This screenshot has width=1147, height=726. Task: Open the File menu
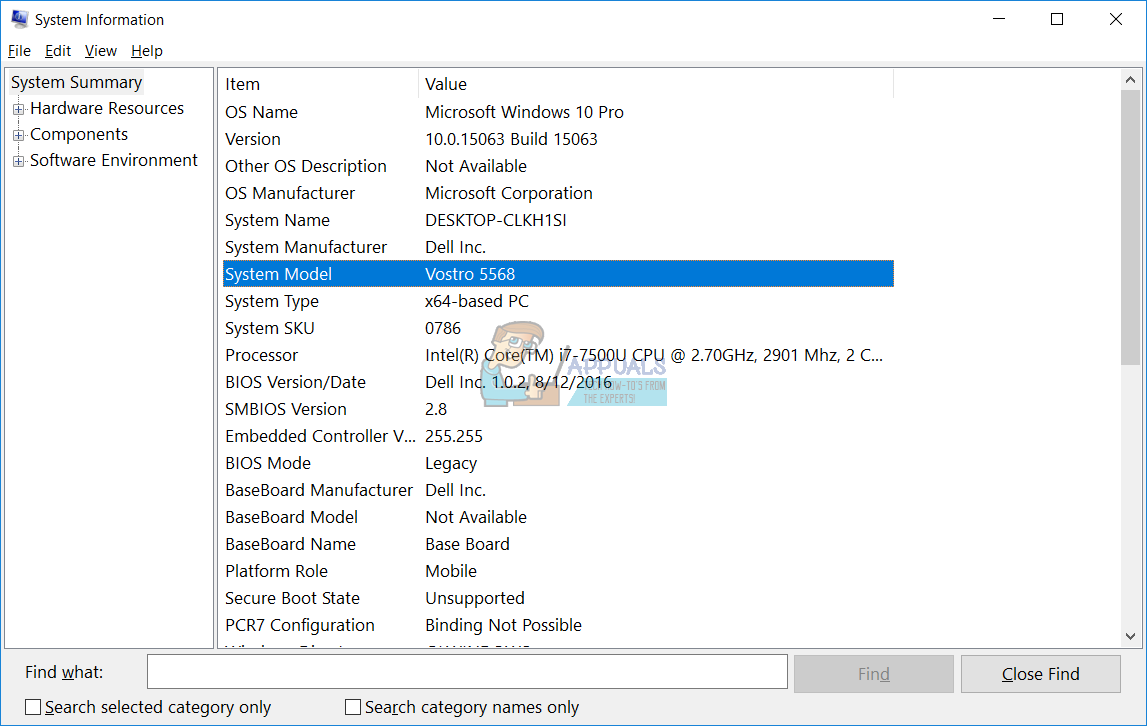(x=19, y=50)
